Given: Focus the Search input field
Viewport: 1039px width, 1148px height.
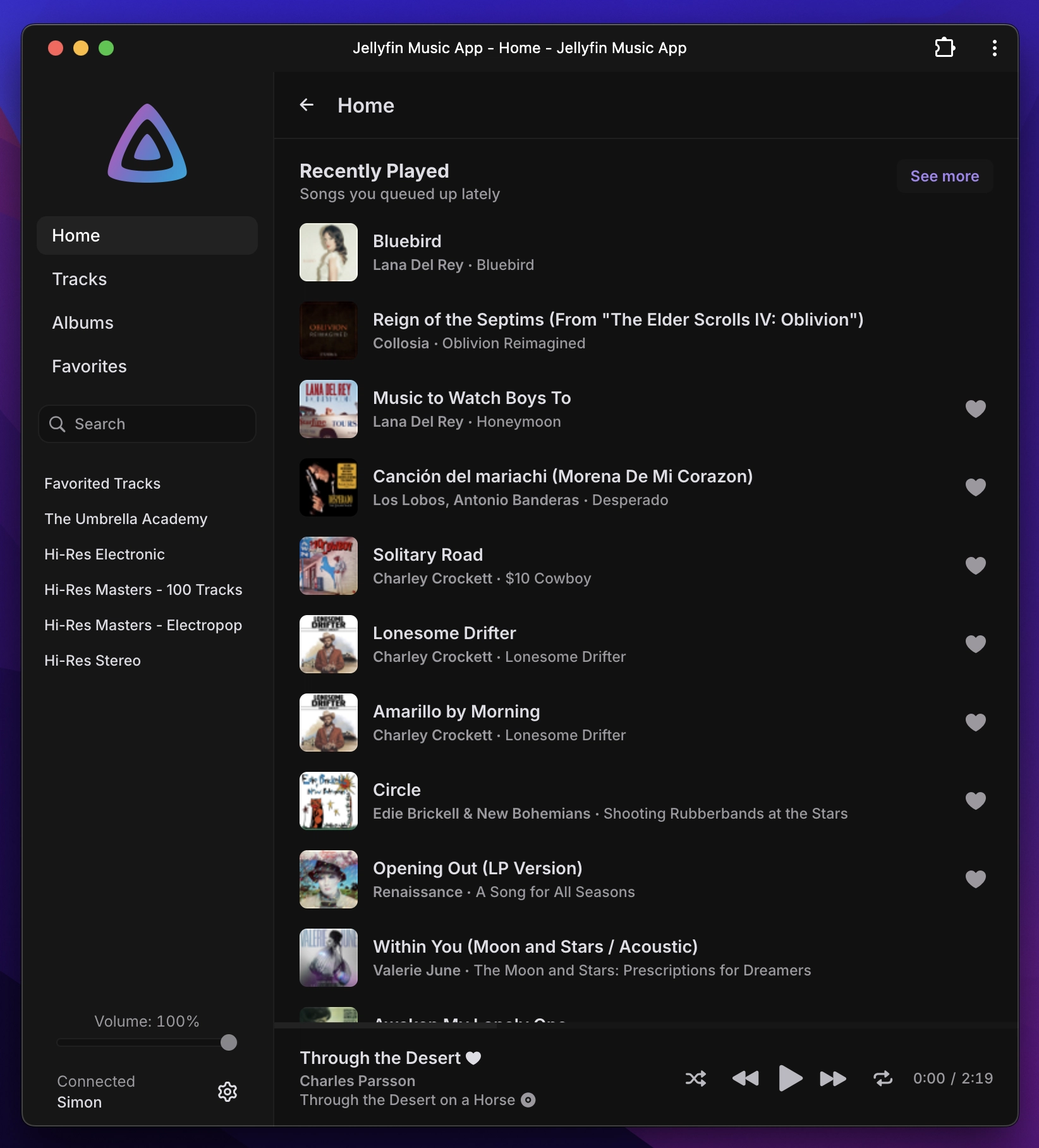Looking at the screenshot, I should (x=147, y=424).
